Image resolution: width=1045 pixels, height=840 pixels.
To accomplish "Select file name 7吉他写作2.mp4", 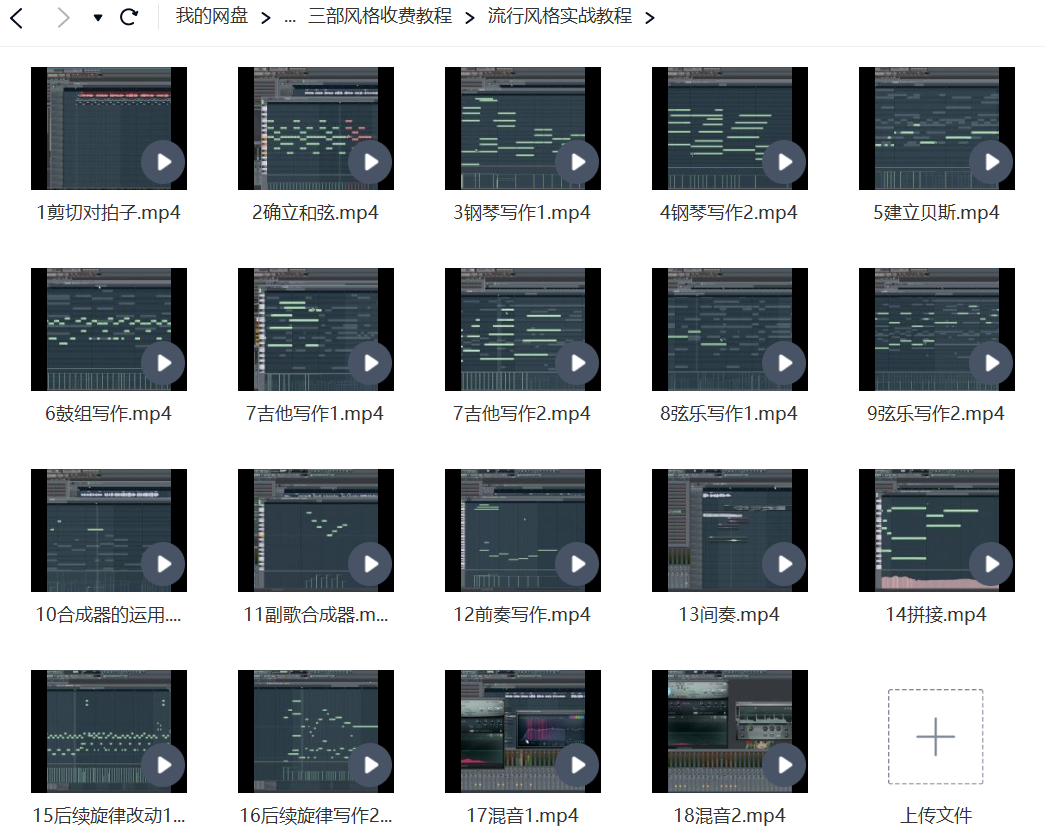I will coord(522,414).
